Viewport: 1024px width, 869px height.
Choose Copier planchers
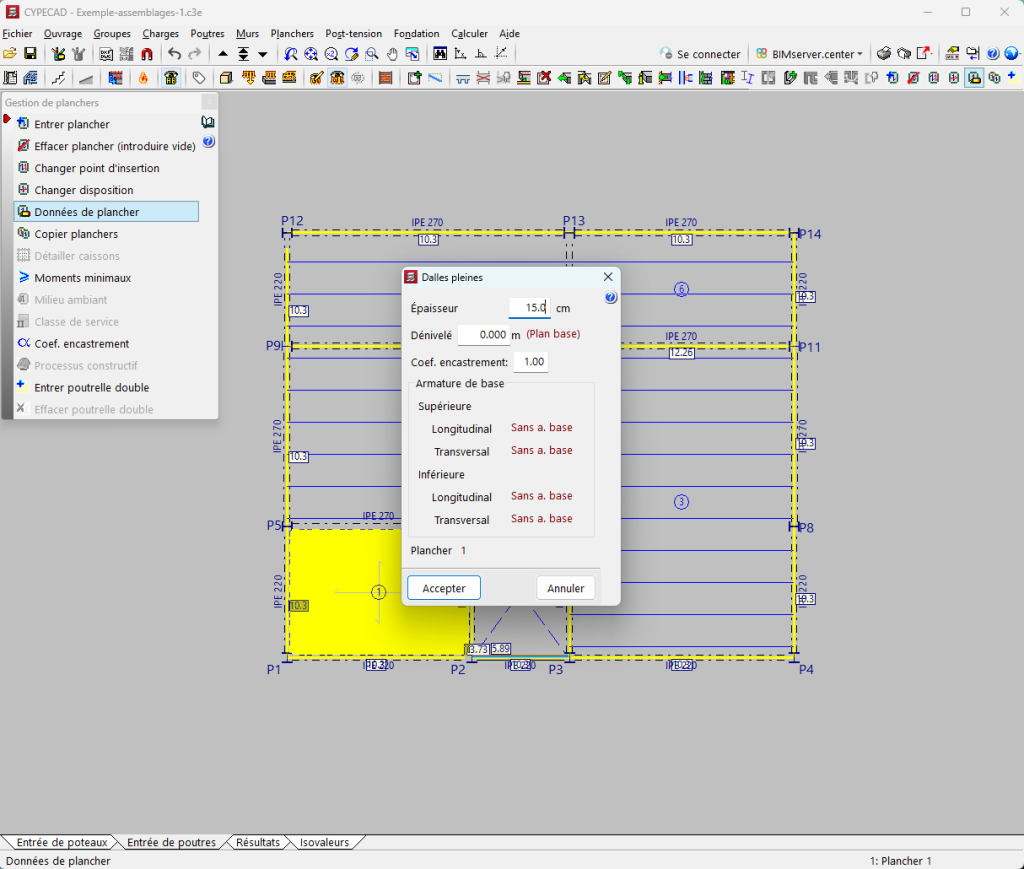click(76, 234)
